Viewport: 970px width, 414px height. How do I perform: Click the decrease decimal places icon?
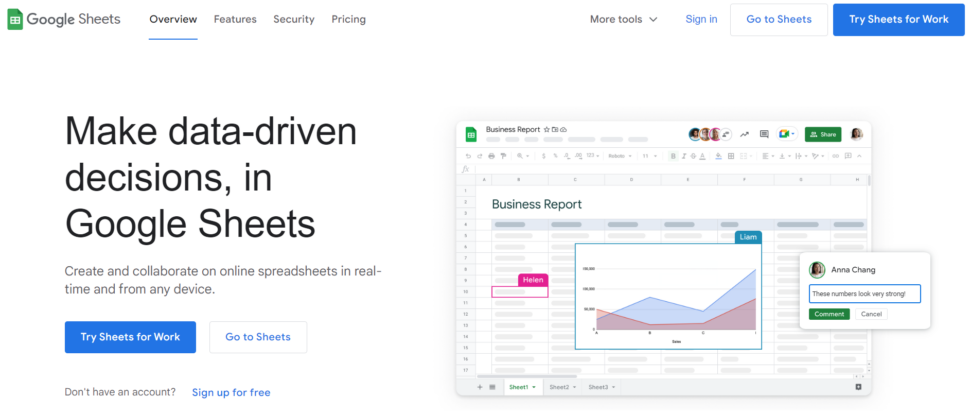coord(567,156)
